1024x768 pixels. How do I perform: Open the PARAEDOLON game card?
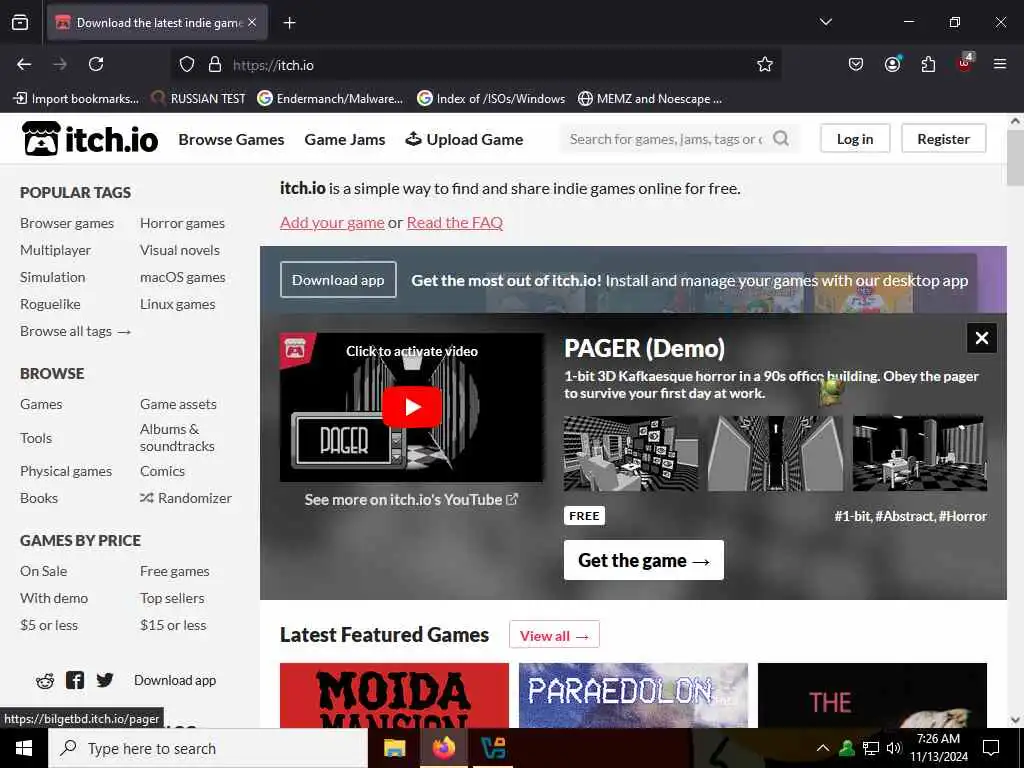click(633, 696)
